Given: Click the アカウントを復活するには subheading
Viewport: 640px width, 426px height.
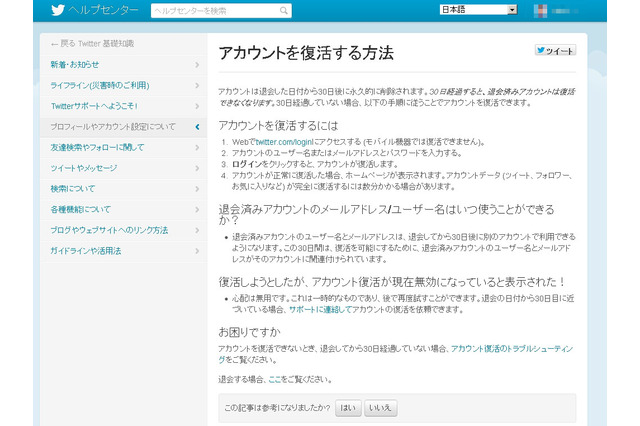Looking at the screenshot, I should (x=278, y=125).
